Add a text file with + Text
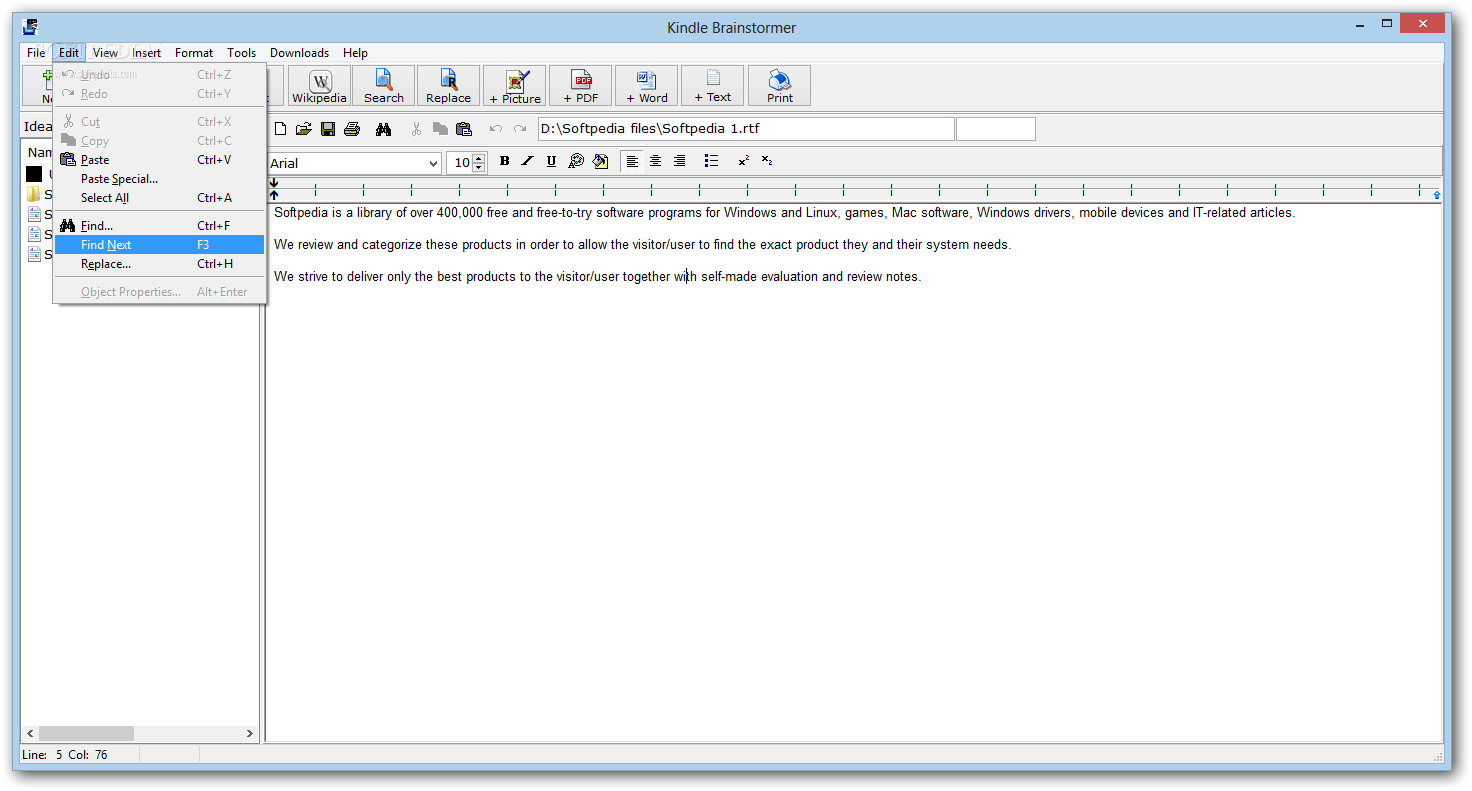This screenshot has width=1472, height=791. (x=712, y=86)
